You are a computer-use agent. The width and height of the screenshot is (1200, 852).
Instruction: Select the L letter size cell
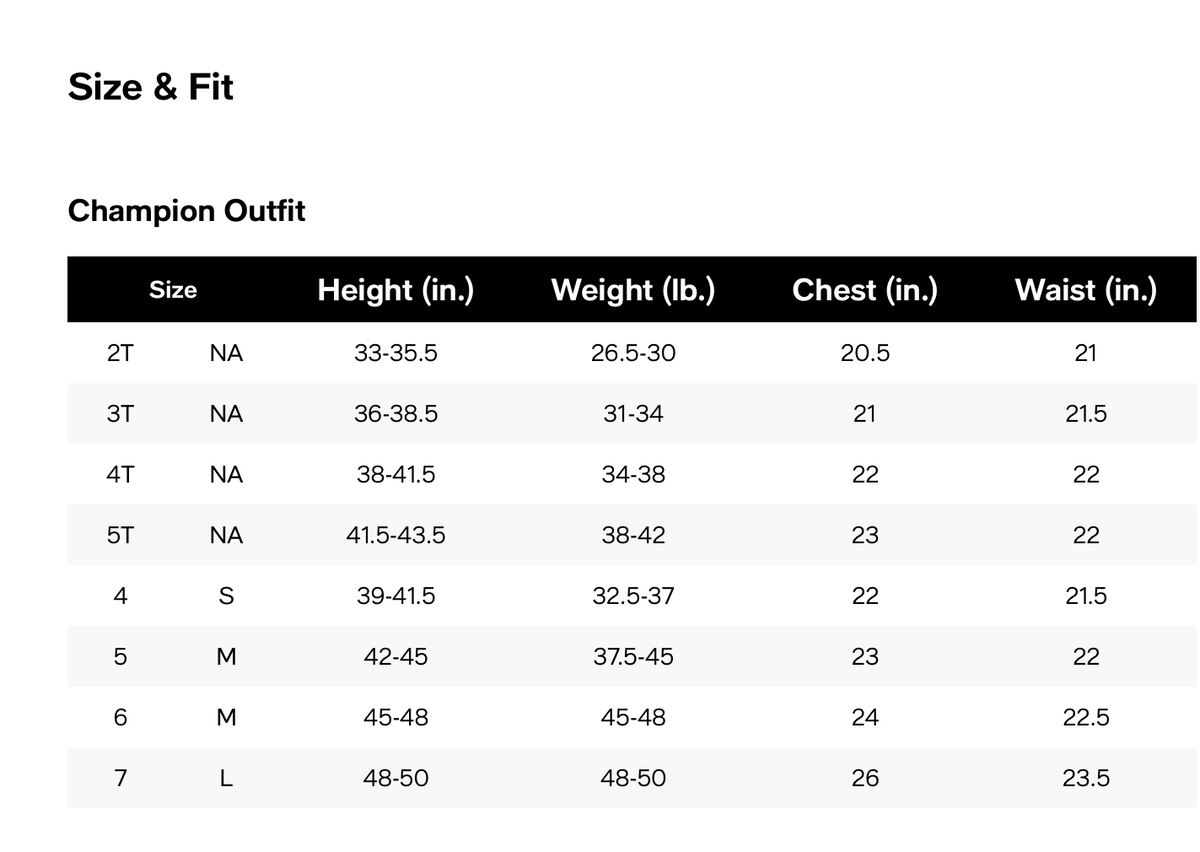tap(226, 778)
